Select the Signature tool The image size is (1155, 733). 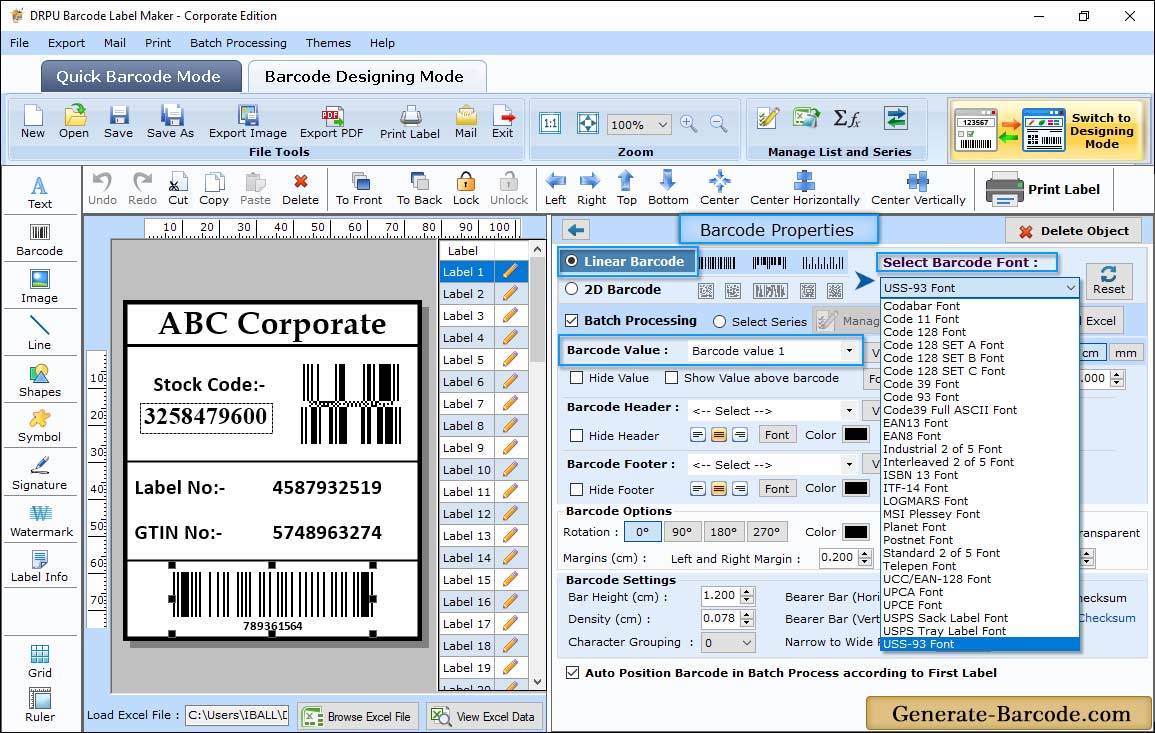[40, 474]
